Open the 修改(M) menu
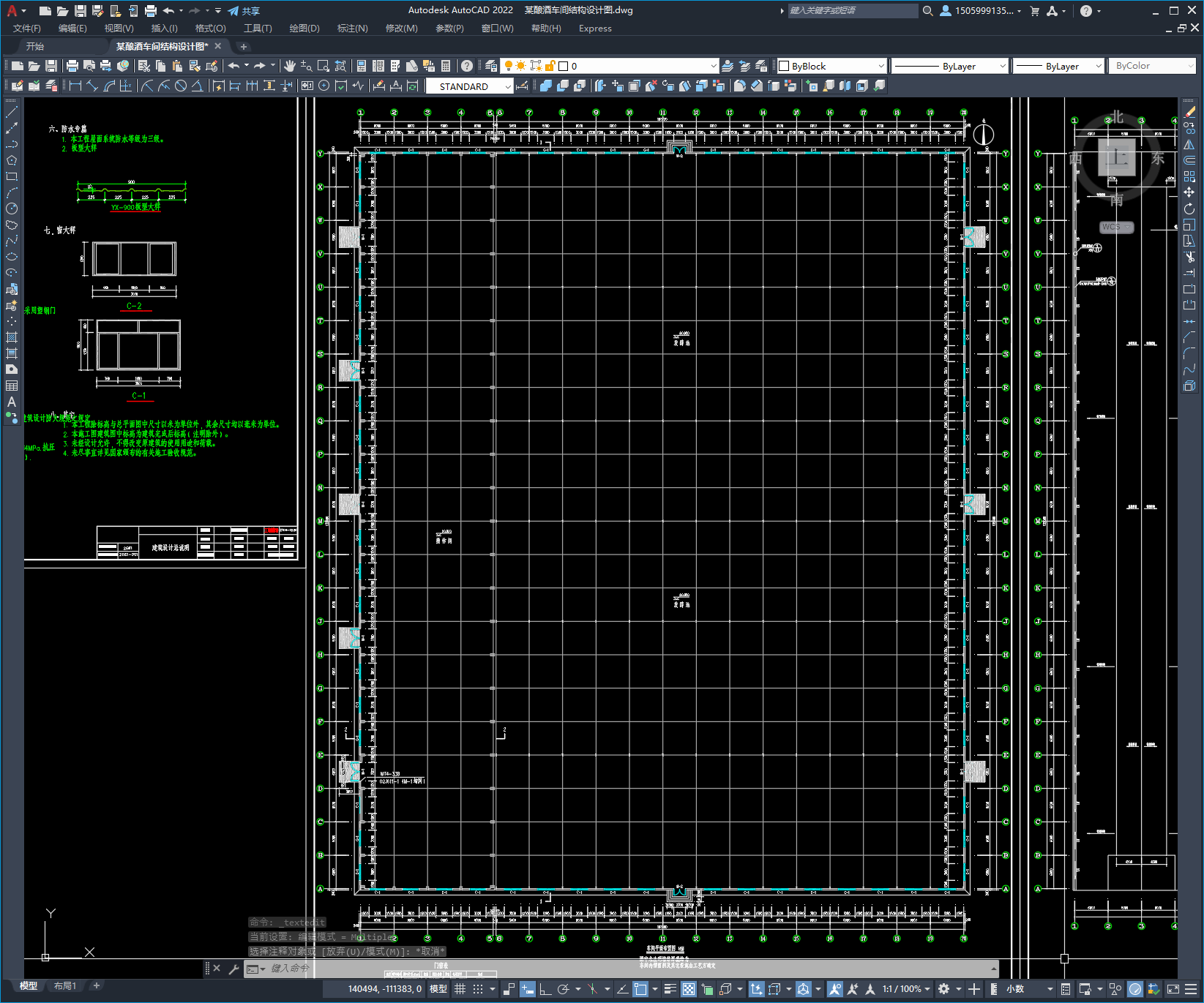This screenshot has height=1003, width=1204. (401, 29)
